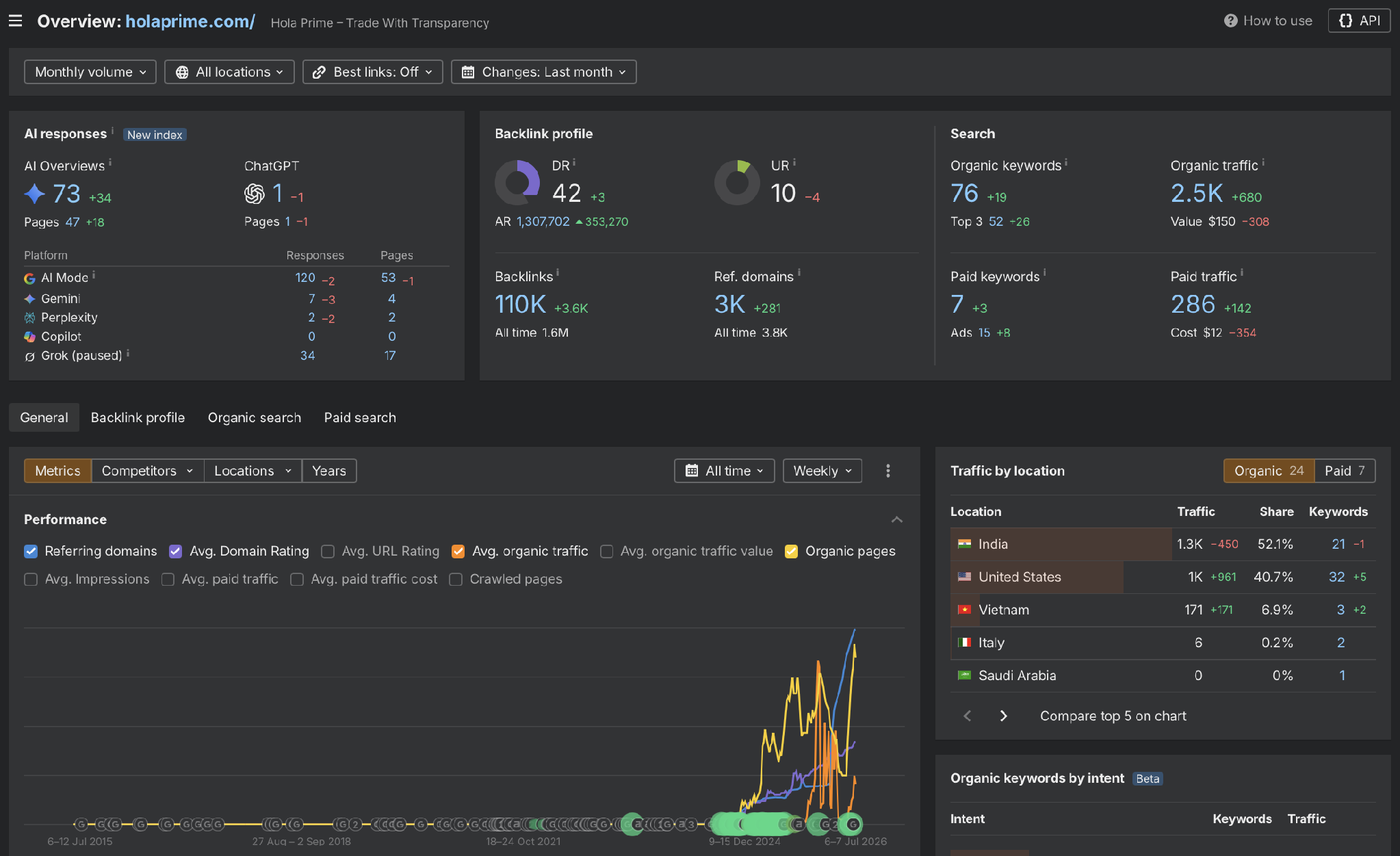Click first Google update marker near 2015

(x=81, y=824)
